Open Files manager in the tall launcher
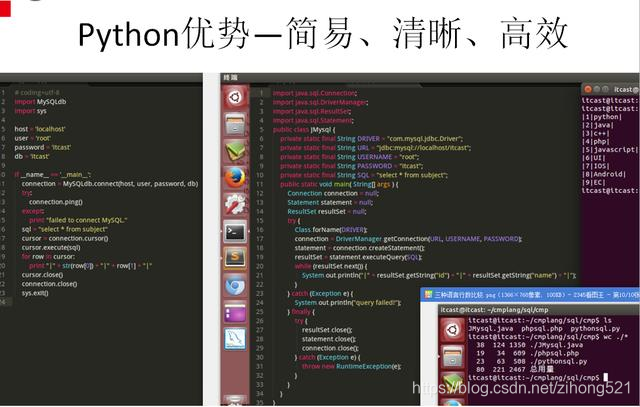 235,125
